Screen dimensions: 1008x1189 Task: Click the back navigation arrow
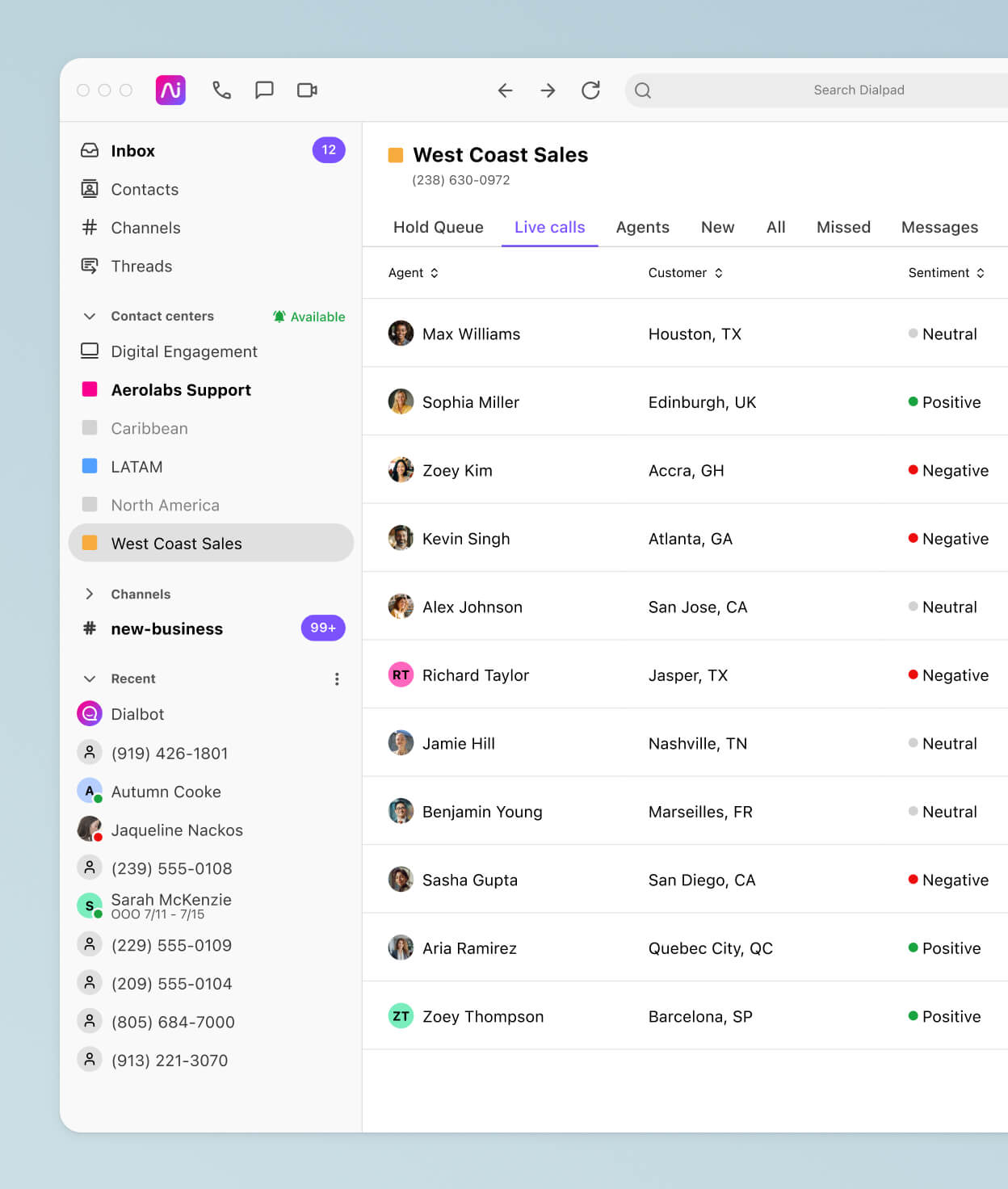(x=505, y=90)
